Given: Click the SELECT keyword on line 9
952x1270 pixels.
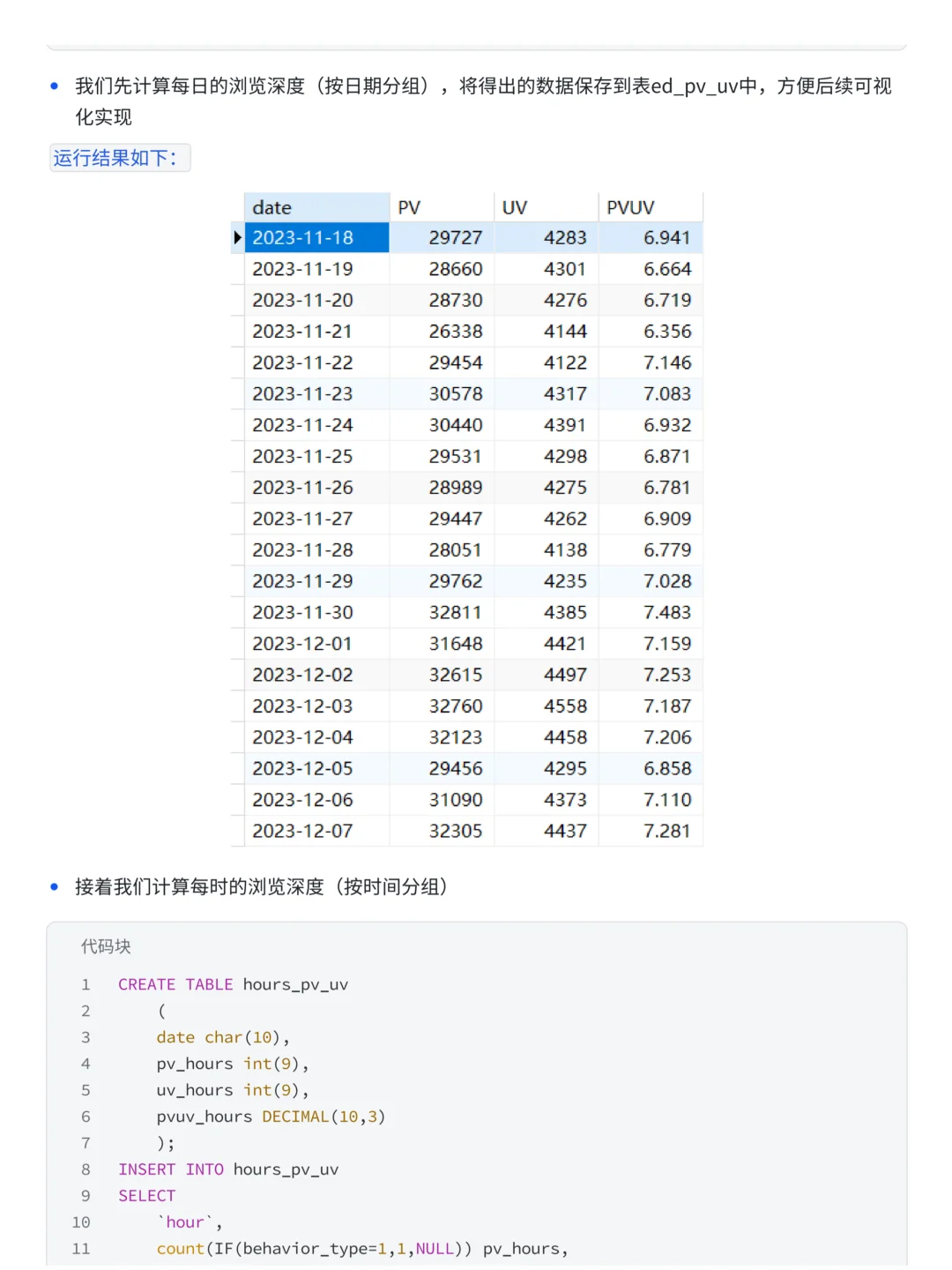Looking at the screenshot, I should point(146,1196).
